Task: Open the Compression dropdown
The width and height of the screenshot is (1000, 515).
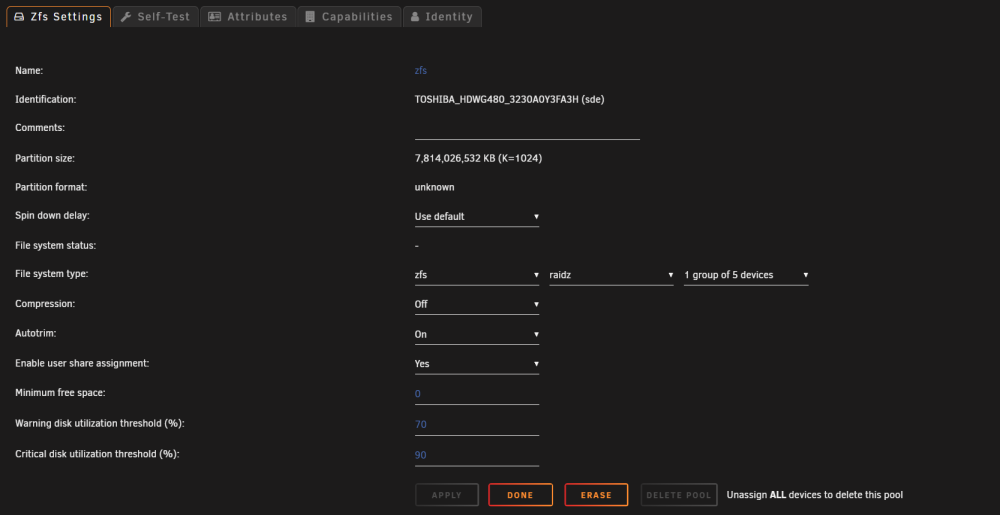Action: tap(476, 305)
